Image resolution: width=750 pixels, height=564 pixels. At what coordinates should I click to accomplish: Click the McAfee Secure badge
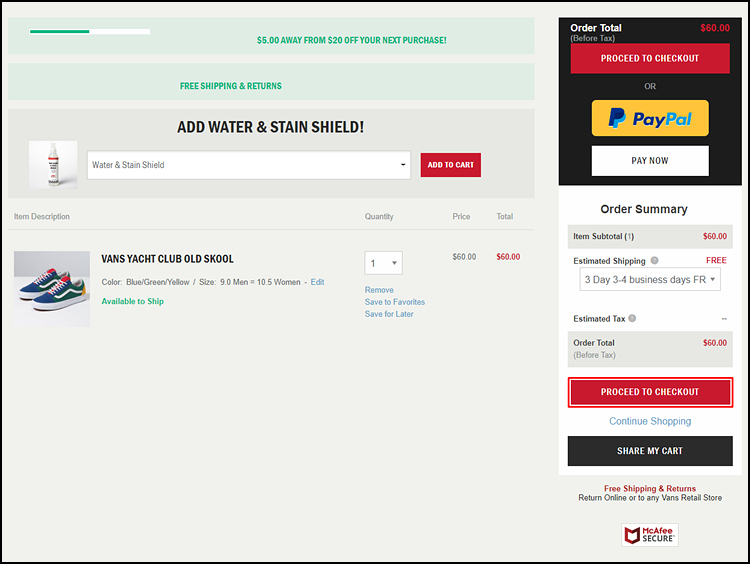pos(650,535)
